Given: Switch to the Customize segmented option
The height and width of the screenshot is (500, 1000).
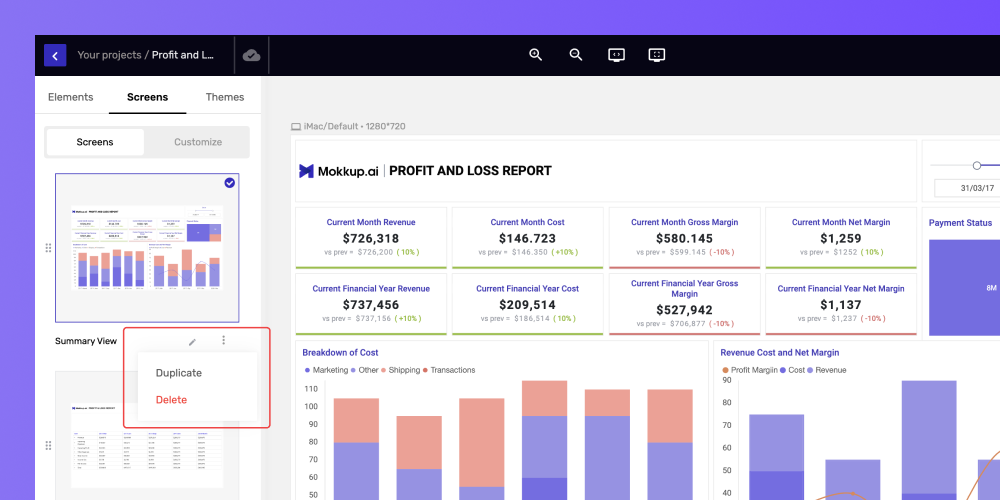Looking at the screenshot, I should coord(198,142).
